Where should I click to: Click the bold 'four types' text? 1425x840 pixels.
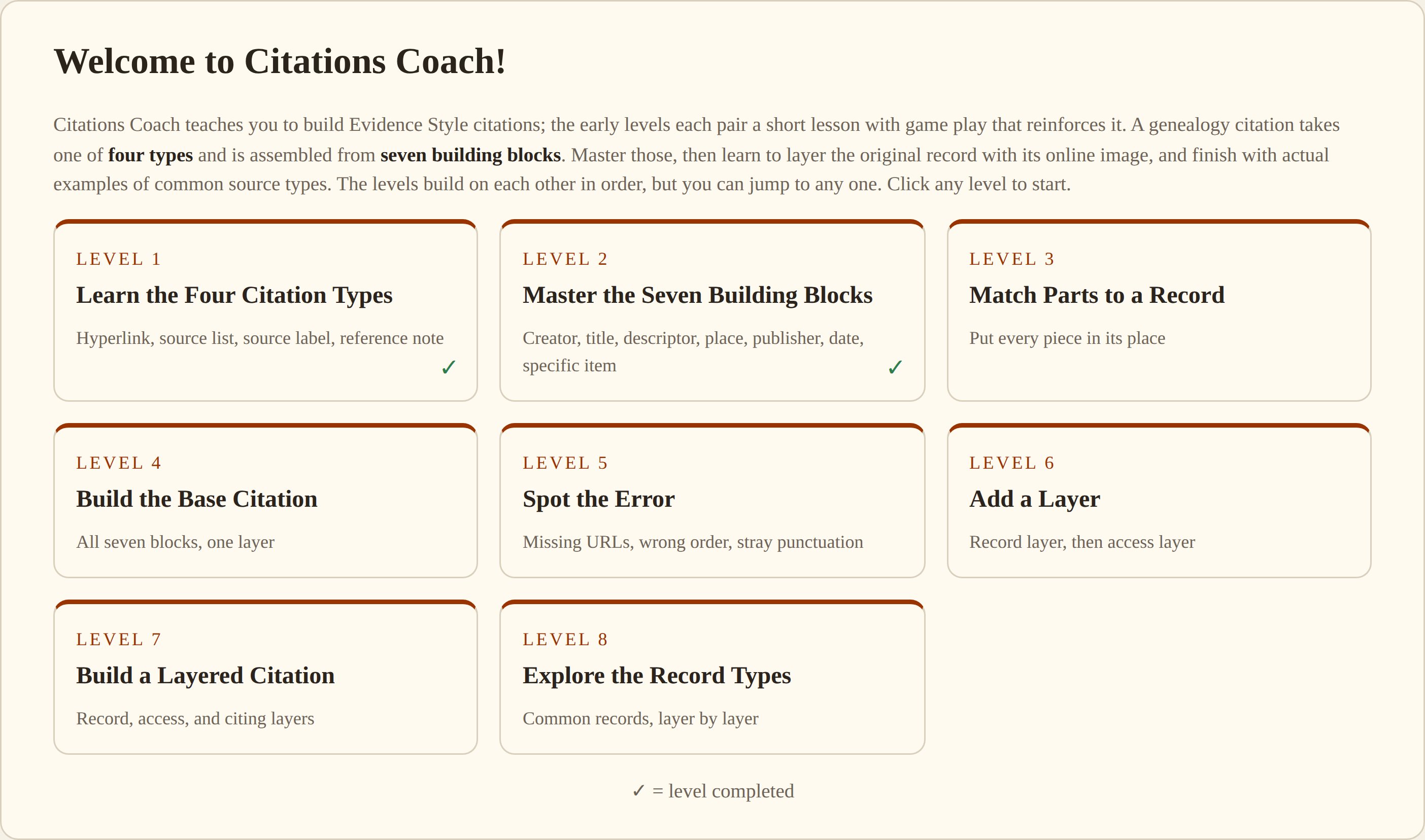151,155
